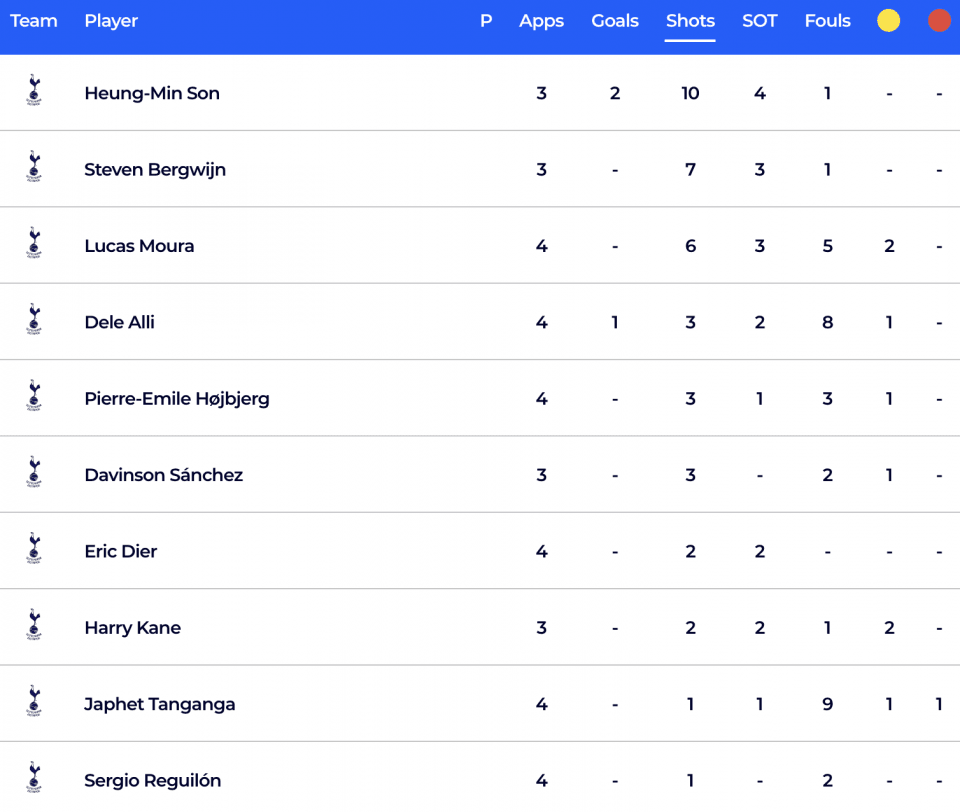
Task: Click the Player column header
Action: pyautogui.click(x=111, y=21)
